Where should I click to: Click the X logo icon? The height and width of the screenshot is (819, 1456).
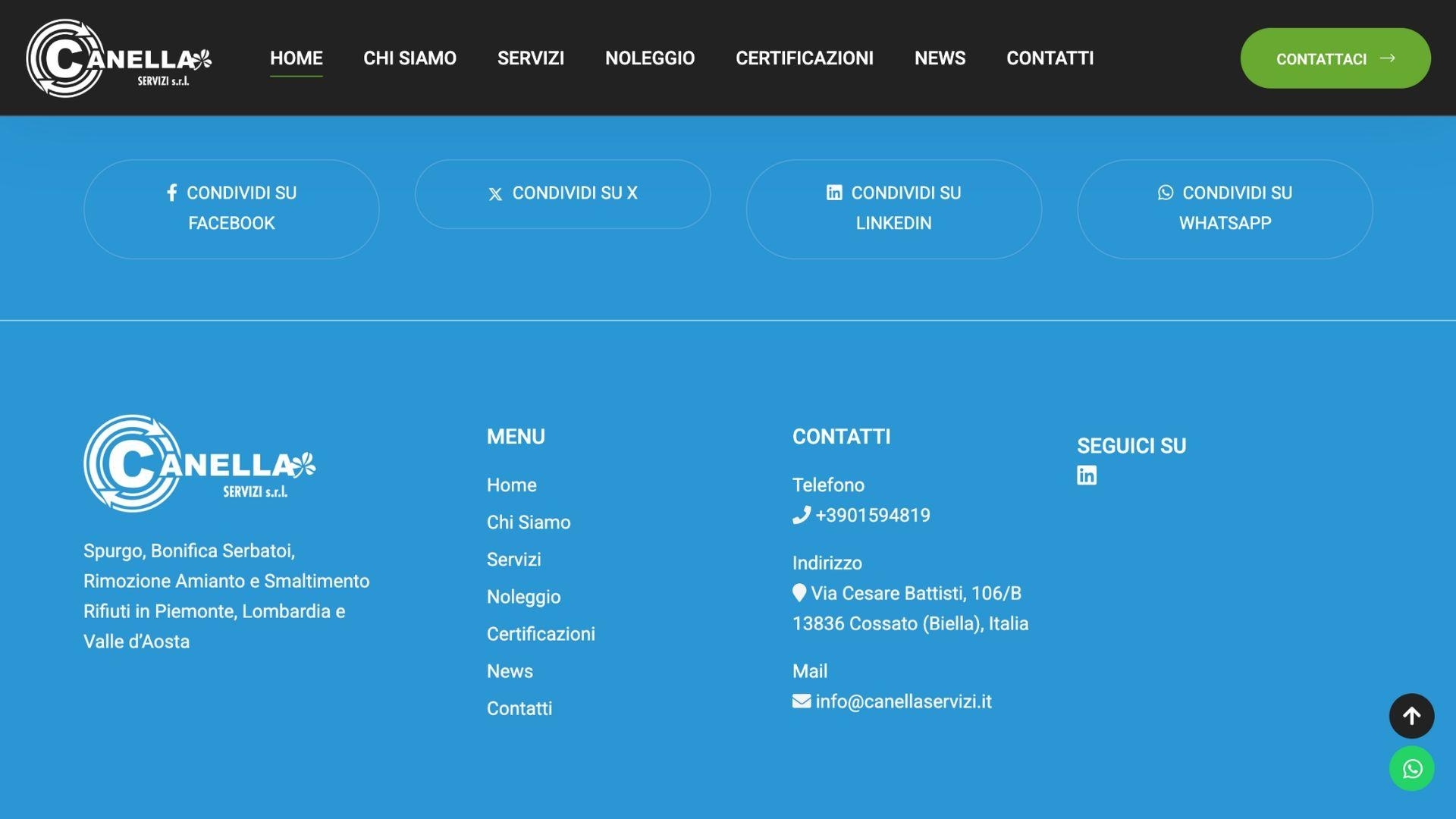pyautogui.click(x=495, y=194)
